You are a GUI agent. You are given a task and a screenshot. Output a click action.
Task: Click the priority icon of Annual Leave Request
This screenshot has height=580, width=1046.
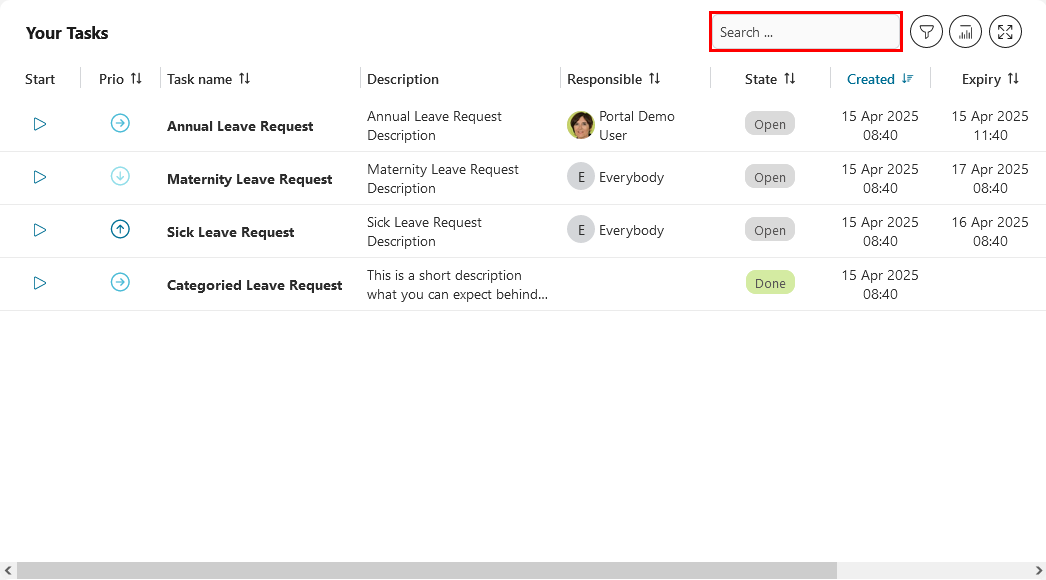tap(120, 123)
